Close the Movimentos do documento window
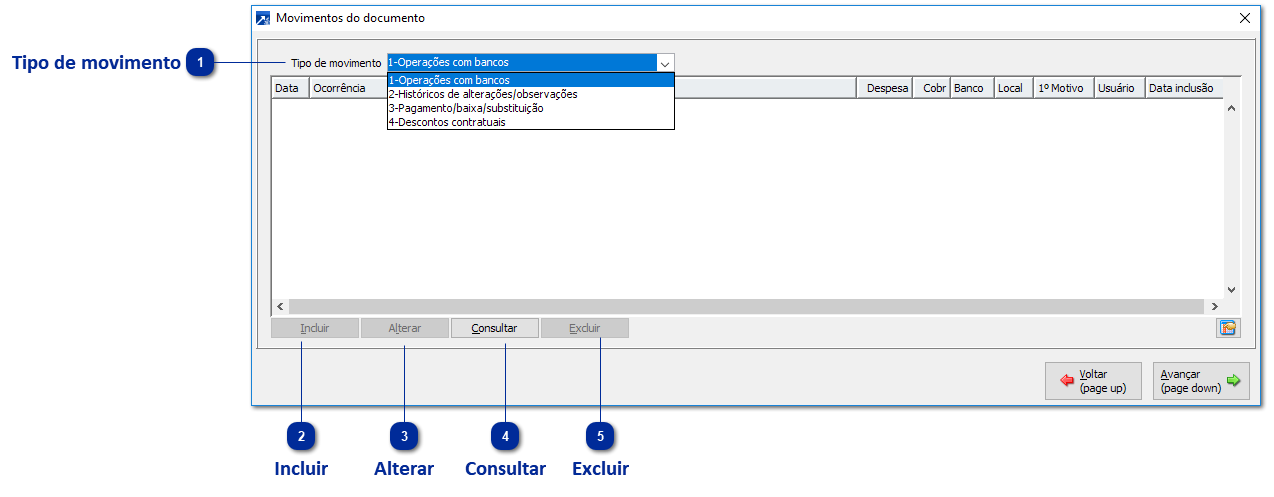This screenshot has height=497, width=1274. click(x=1245, y=18)
